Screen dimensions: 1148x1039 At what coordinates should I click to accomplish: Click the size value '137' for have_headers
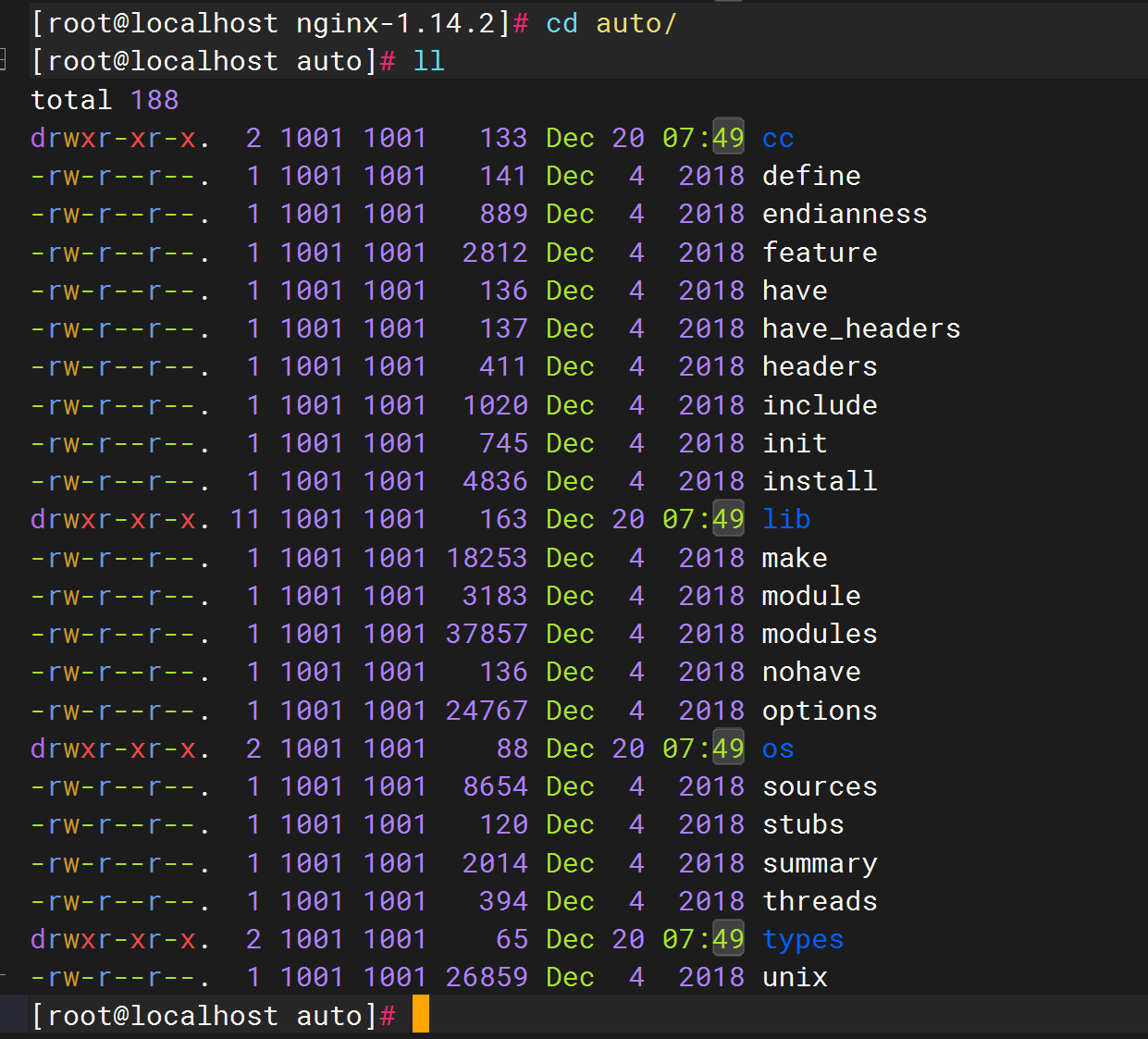click(503, 328)
